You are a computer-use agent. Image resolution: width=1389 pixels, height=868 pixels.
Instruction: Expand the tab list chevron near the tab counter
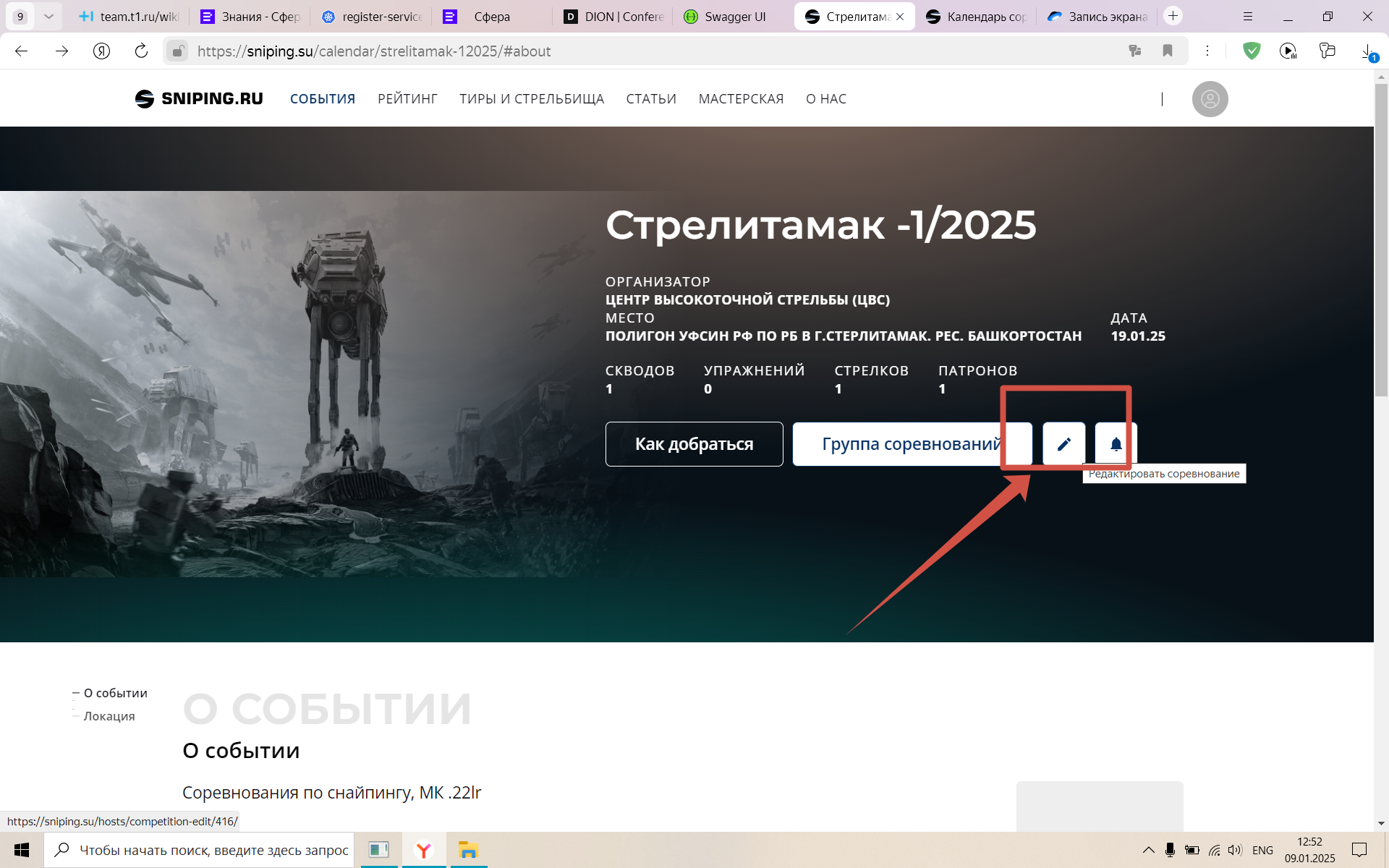click(x=48, y=15)
